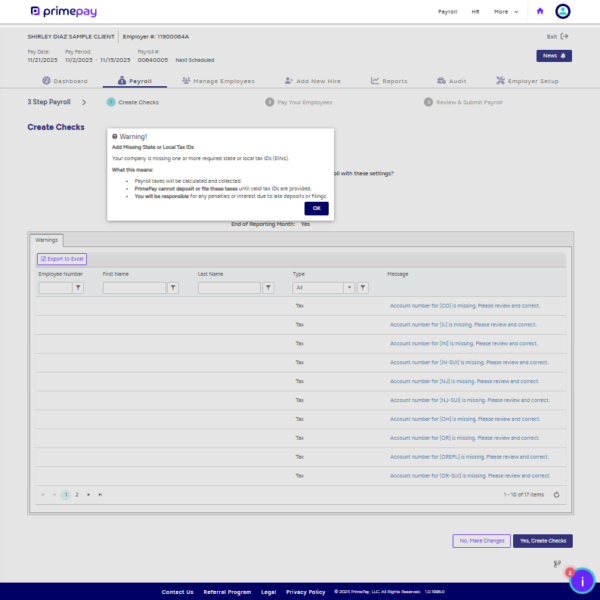Refresh the warnings grid
This screenshot has height=600, width=600.
(x=556, y=494)
